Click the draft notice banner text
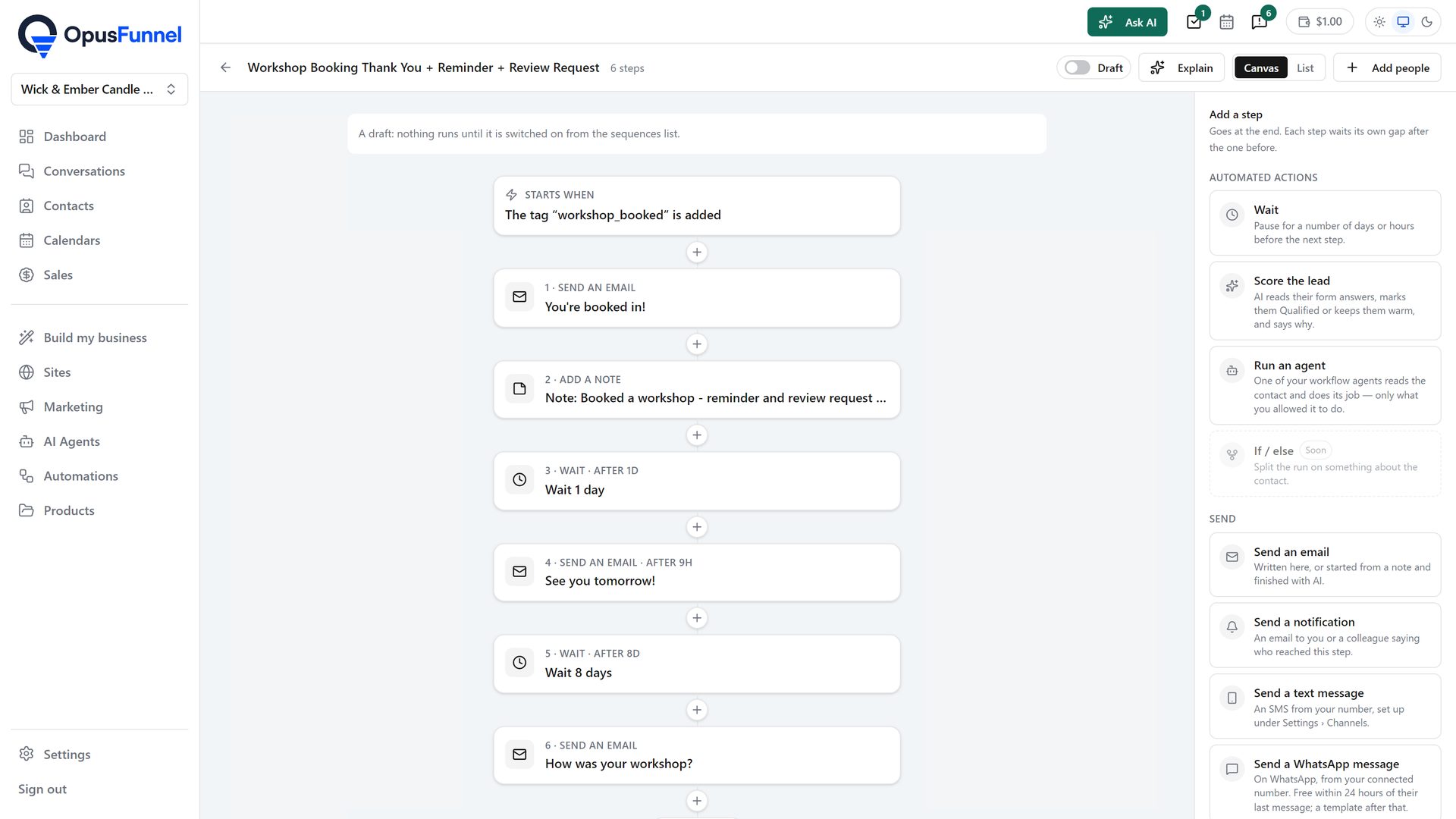Screen dimensions: 1456x819 coord(519,133)
